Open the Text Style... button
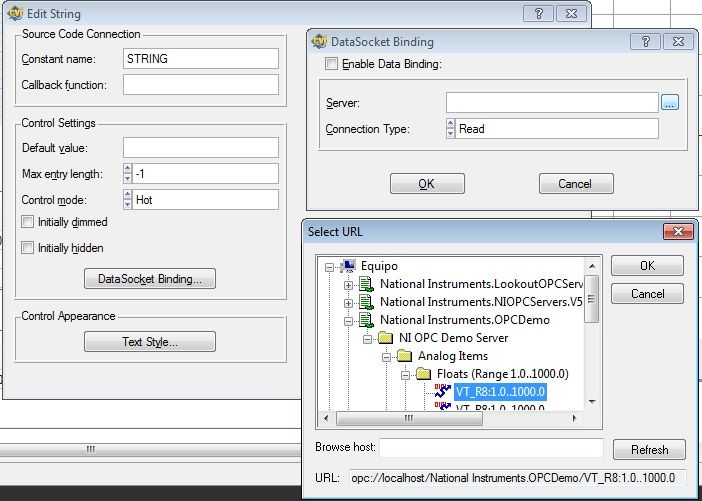 150,342
